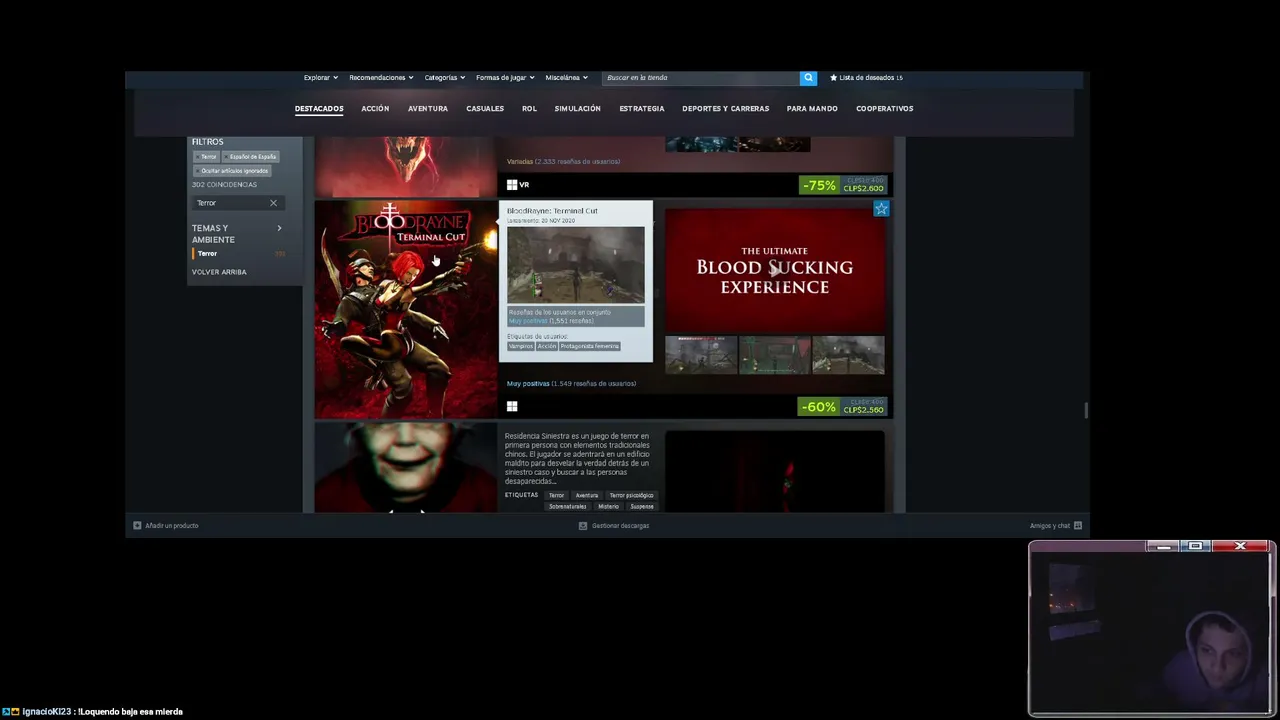Open the Miscelánea dropdown menu
This screenshot has width=1280, height=720.
[x=567, y=78]
